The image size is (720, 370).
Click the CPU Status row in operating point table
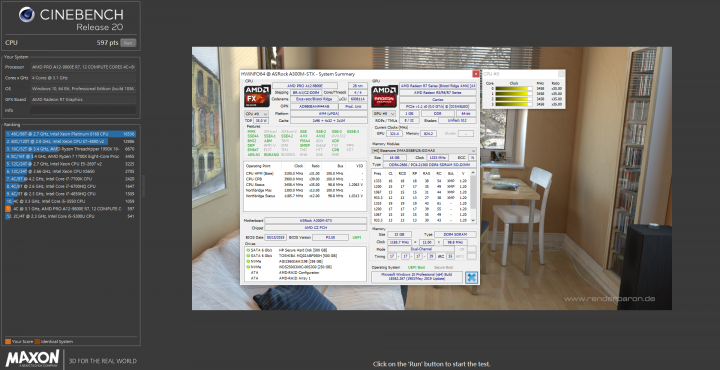(x=305, y=184)
